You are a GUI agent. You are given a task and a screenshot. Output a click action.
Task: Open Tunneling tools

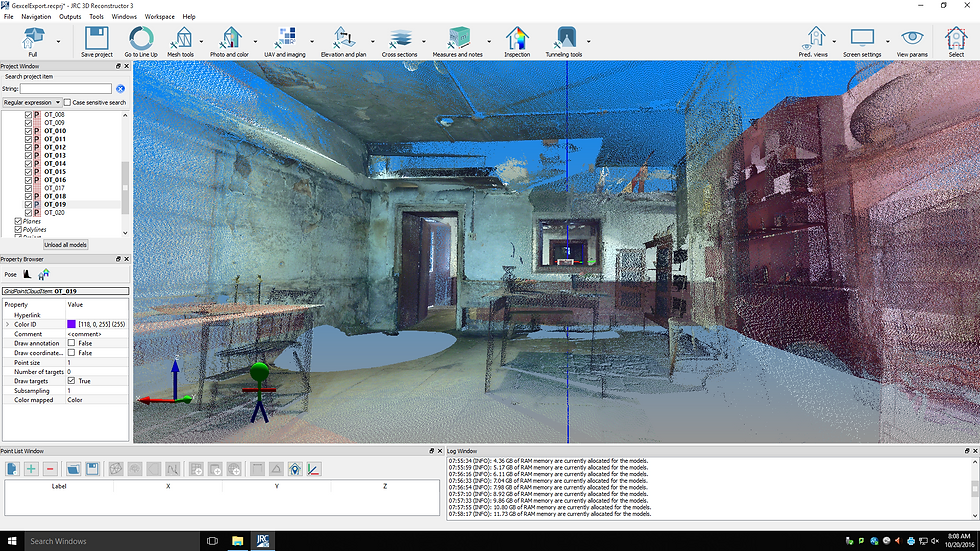565,38
